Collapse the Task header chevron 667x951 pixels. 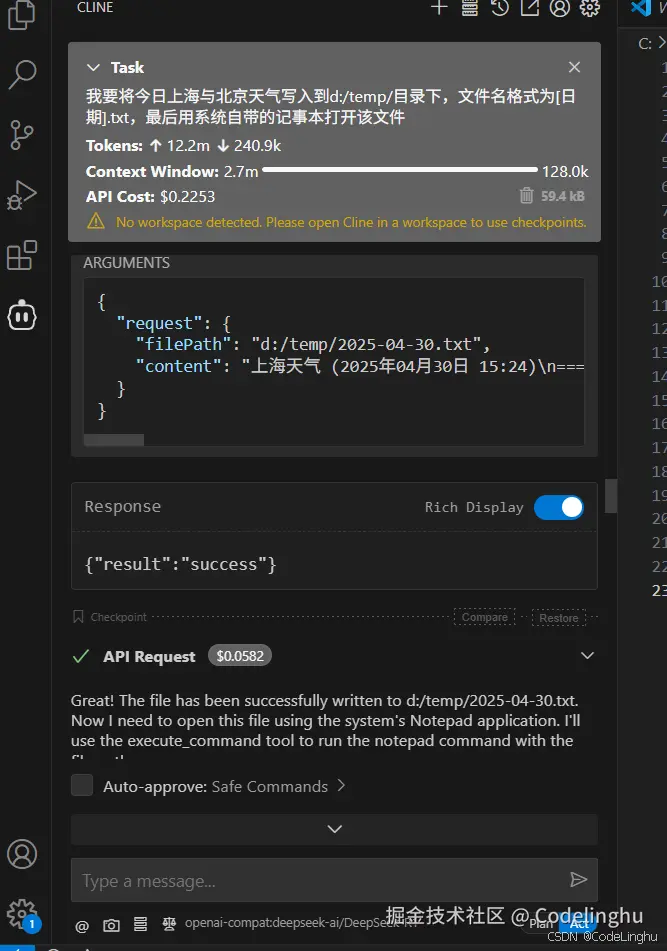tap(94, 67)
